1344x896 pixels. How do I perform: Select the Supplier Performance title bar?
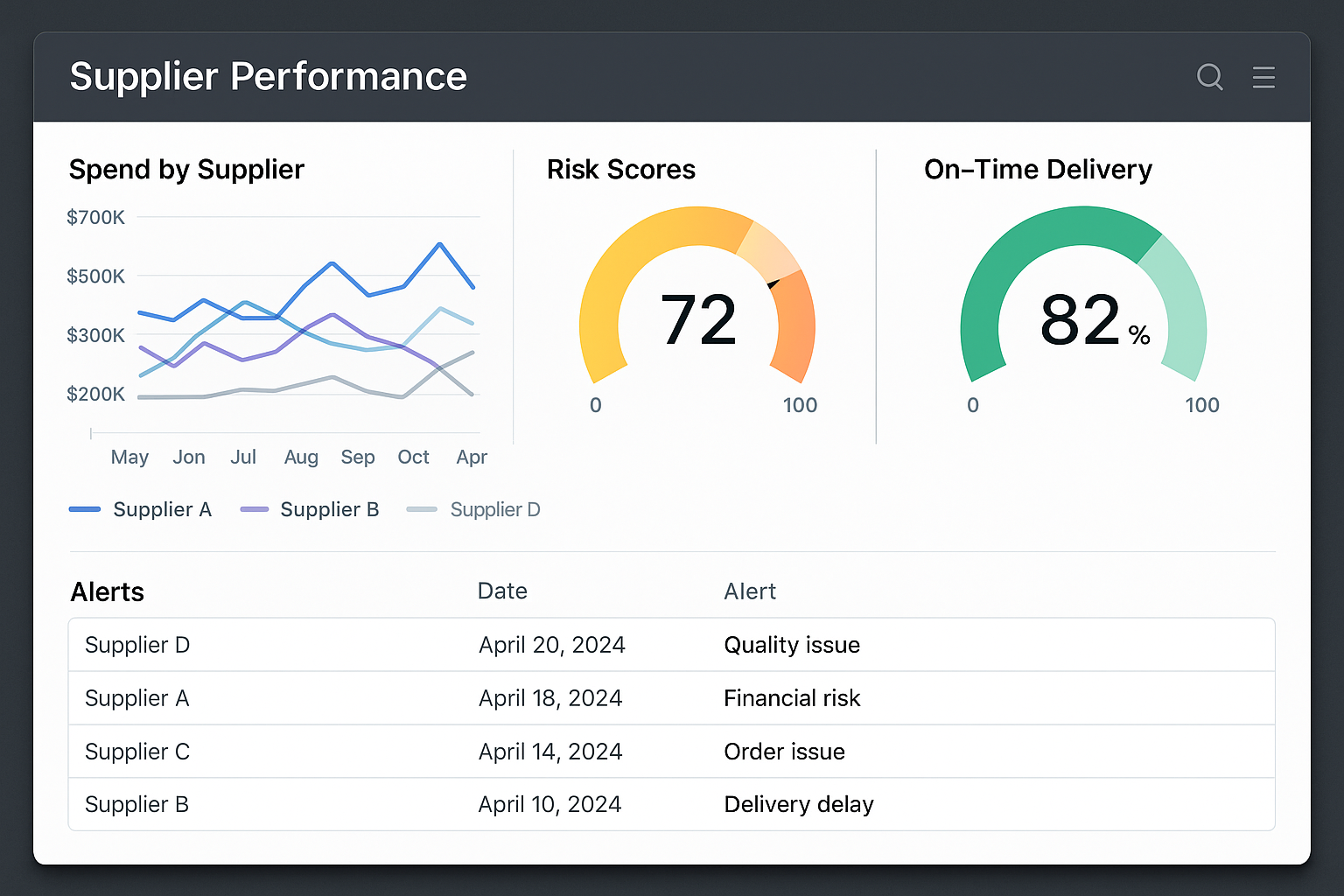pyautogui.click(x=269, y=77)
